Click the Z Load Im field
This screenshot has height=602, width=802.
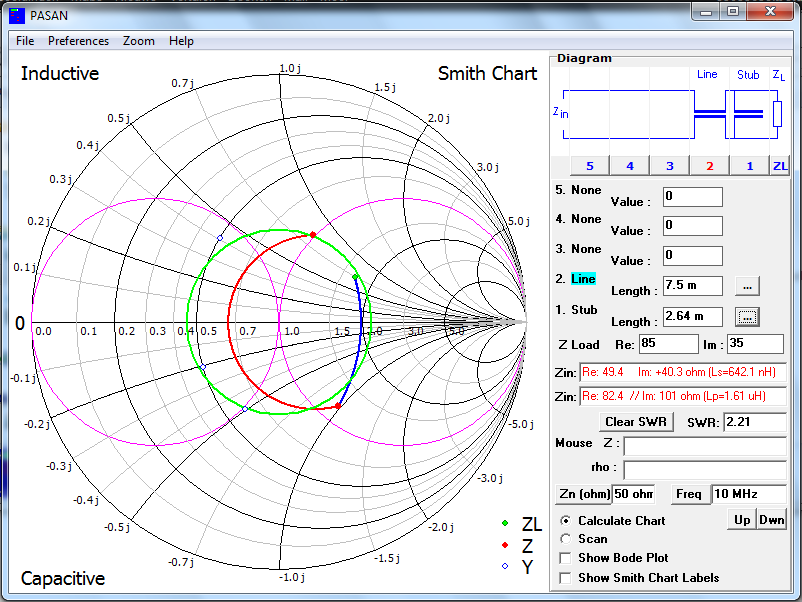(x=755, y=344)
